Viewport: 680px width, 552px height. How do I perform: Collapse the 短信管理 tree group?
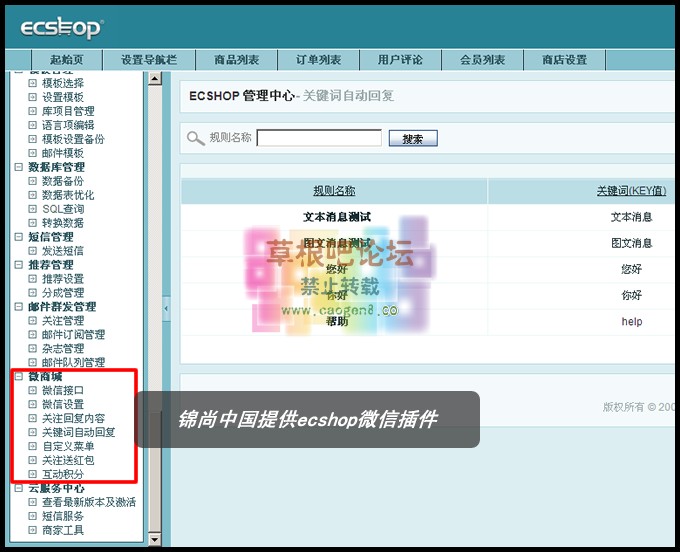click(19, 237)
